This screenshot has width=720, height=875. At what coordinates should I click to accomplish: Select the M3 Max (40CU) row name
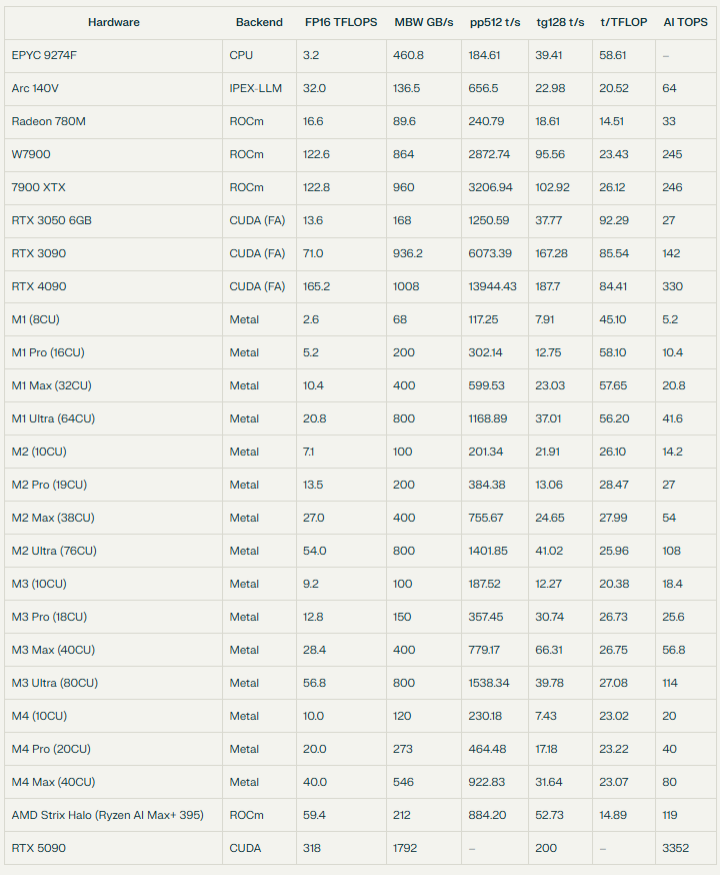point(53,650)
